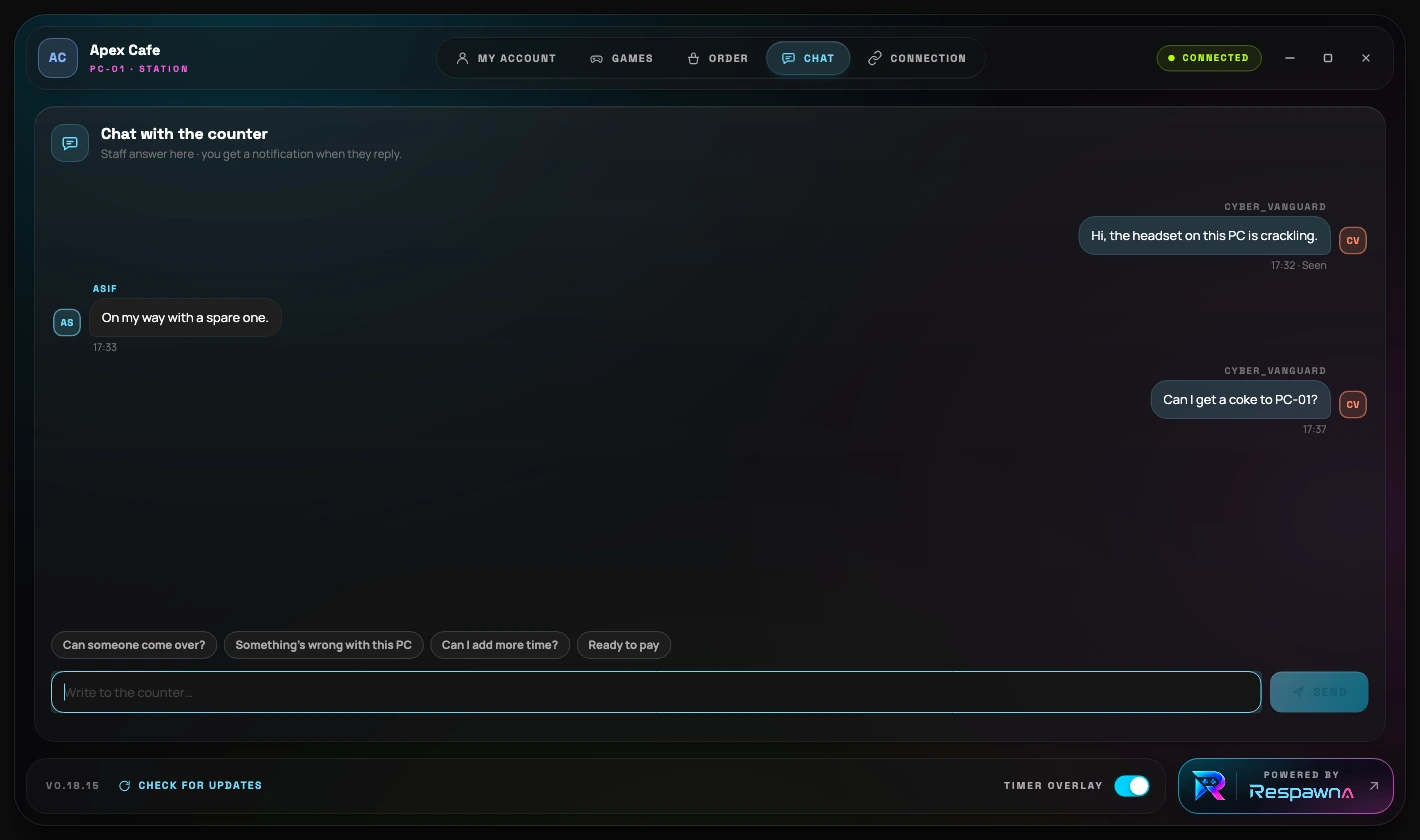The image size is (1420, 840).
Task: Click the "PC-01 · STATION" label
Action: point(139,69)
